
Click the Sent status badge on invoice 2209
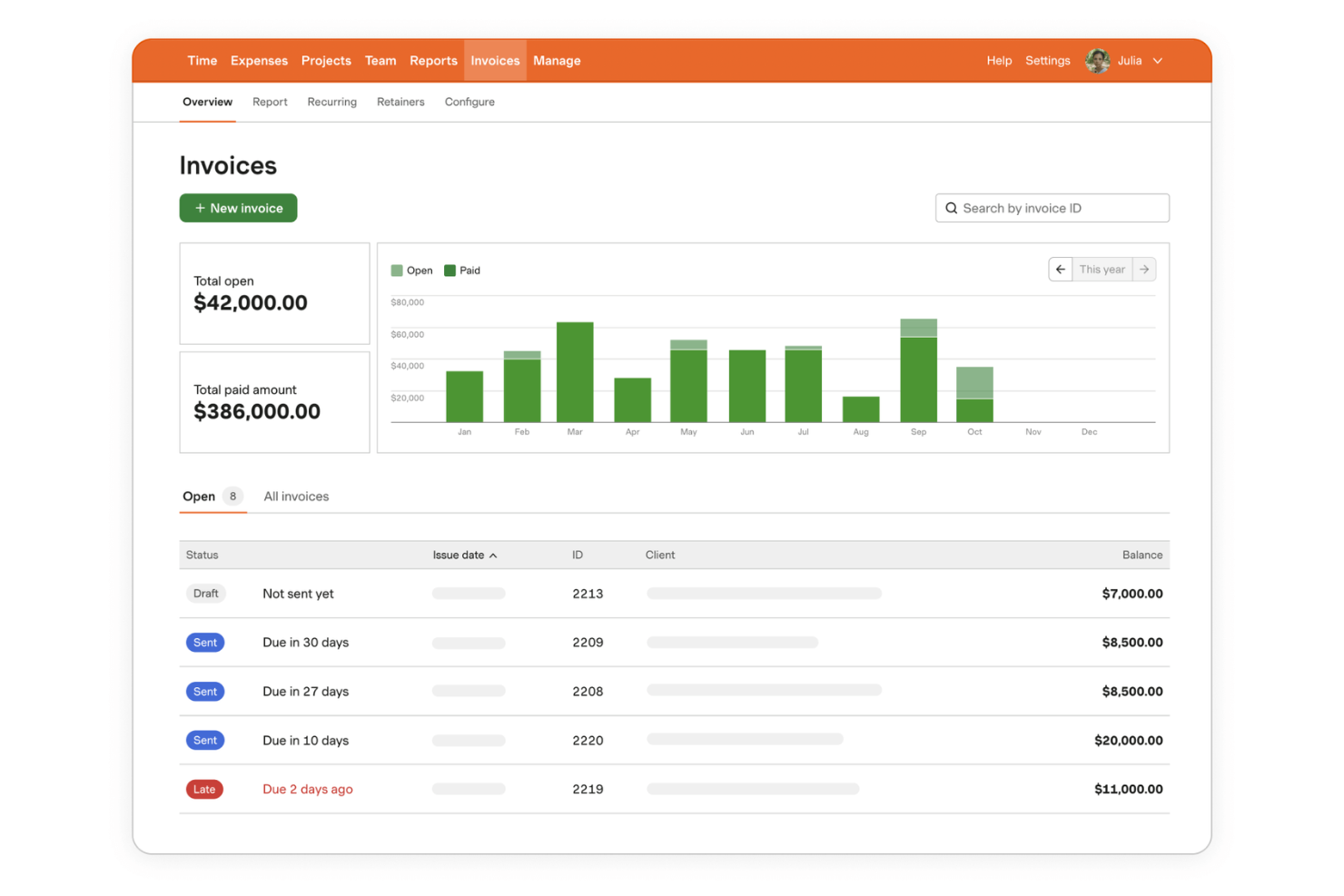coord(204,642)
